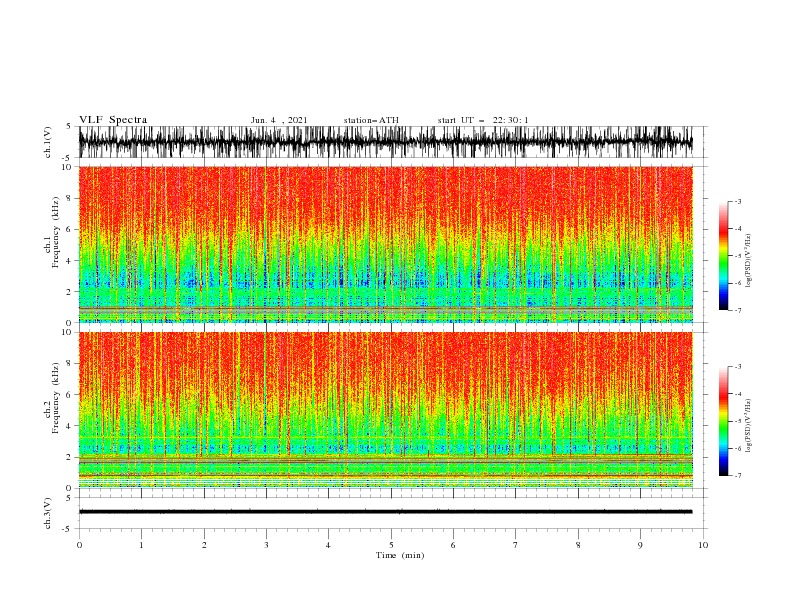The image size is (792, 612).
Task: Click the "ch.1(V)" axis label
Action: pyautogui.click(x=48, y=142)
